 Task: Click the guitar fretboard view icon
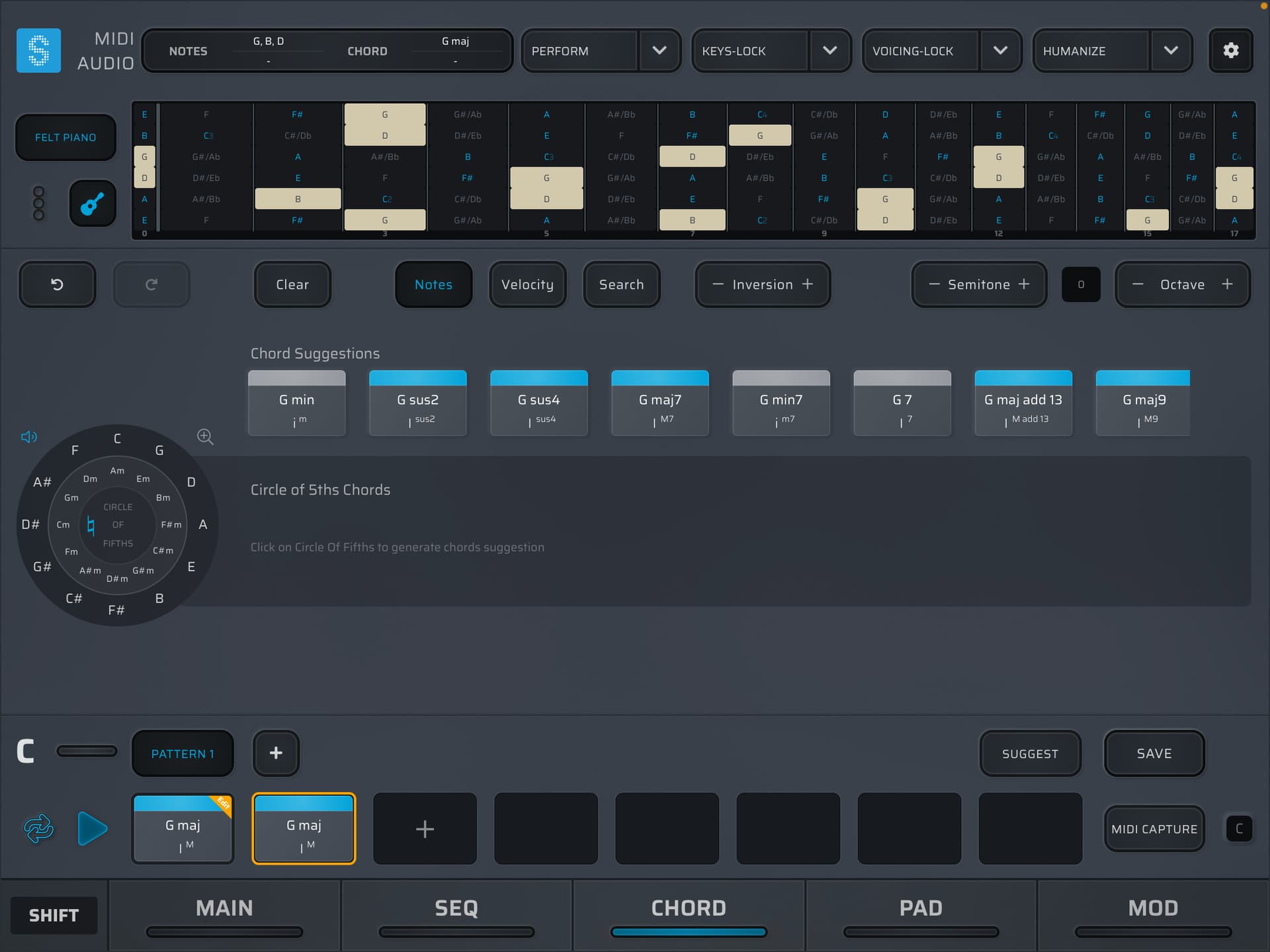coord(93,204)
